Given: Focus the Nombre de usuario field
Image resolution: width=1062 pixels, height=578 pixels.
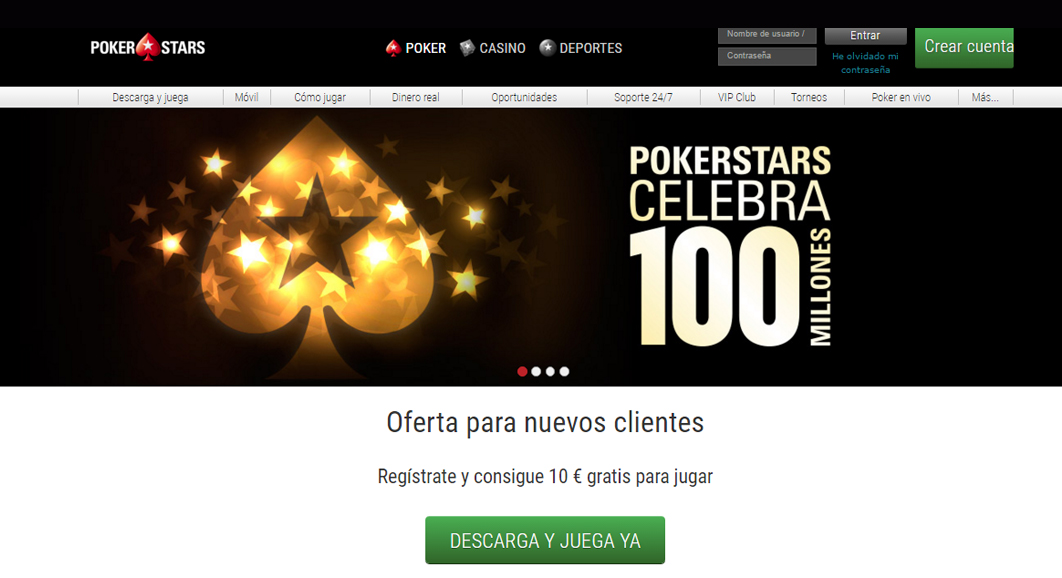Looking at the screenshot, I should pos(767,35).
